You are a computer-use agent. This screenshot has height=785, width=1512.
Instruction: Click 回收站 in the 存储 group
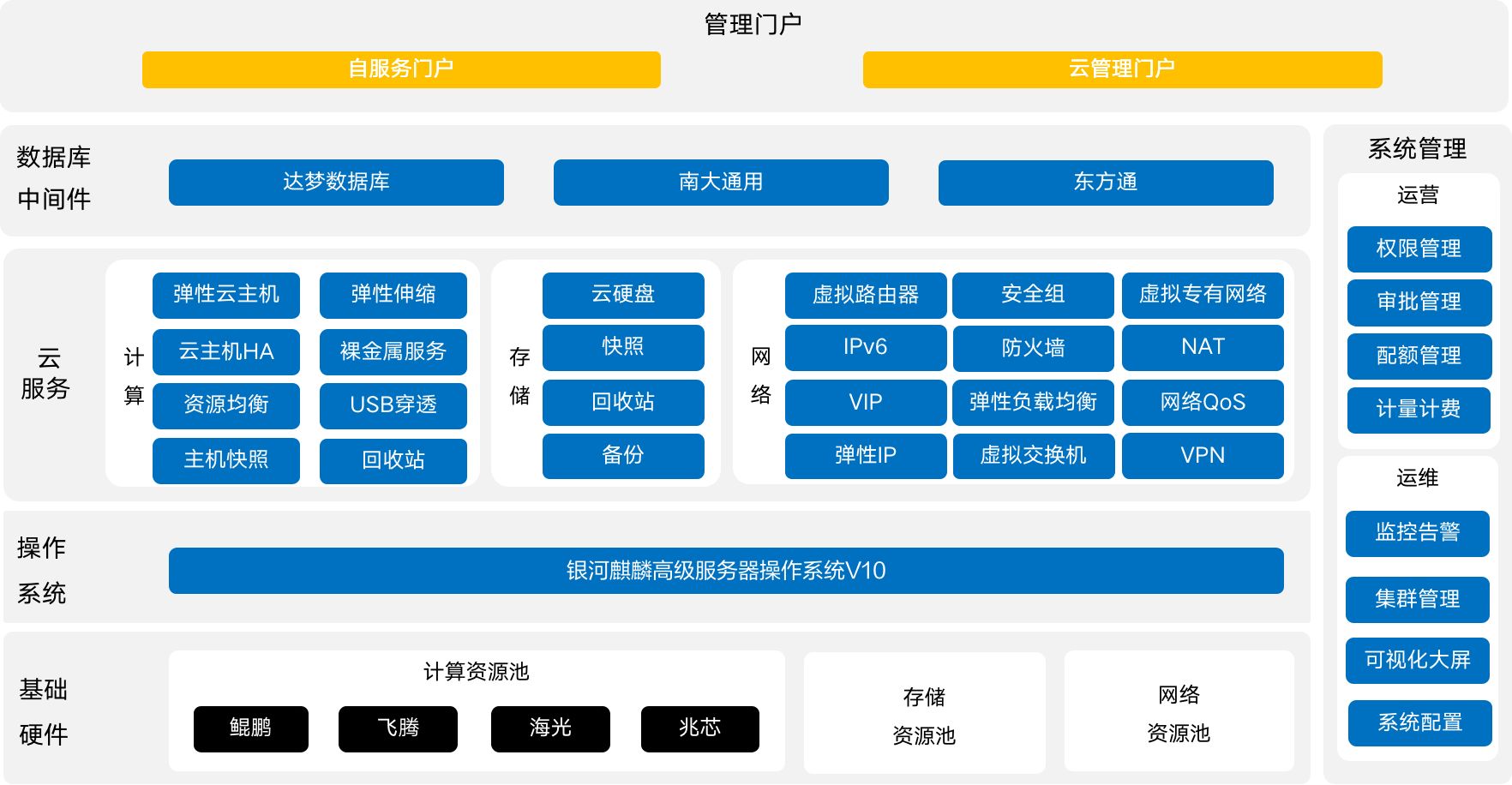[x=623, y=402]
